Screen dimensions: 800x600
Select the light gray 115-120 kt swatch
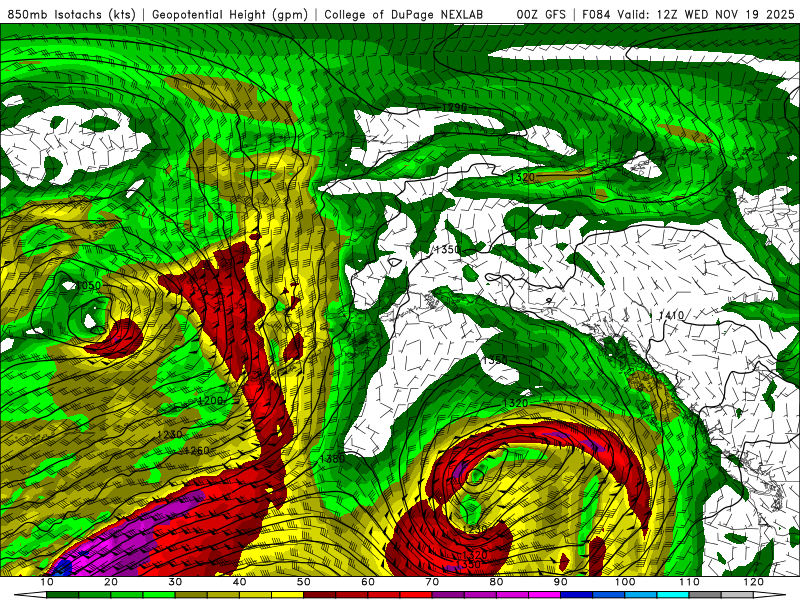pos(737,595)
